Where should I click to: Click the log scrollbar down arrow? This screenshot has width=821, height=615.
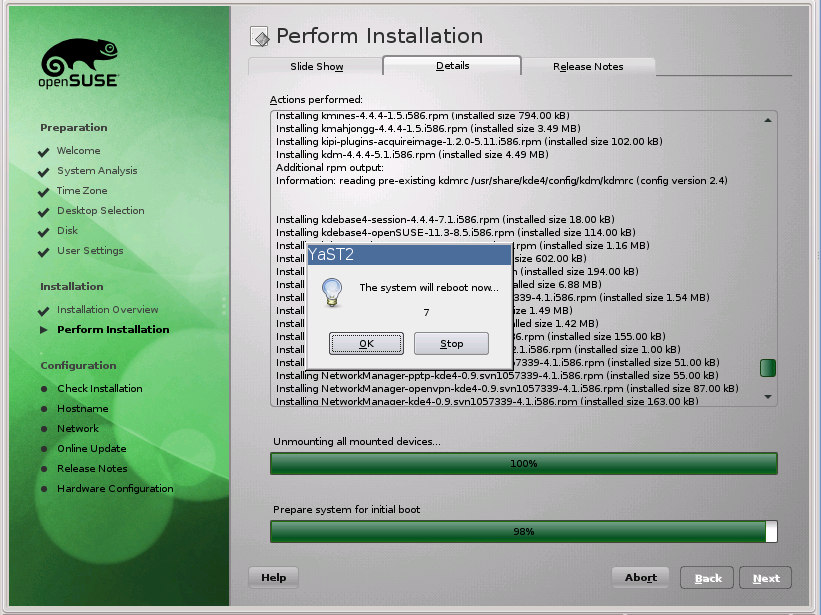point(768,397)
